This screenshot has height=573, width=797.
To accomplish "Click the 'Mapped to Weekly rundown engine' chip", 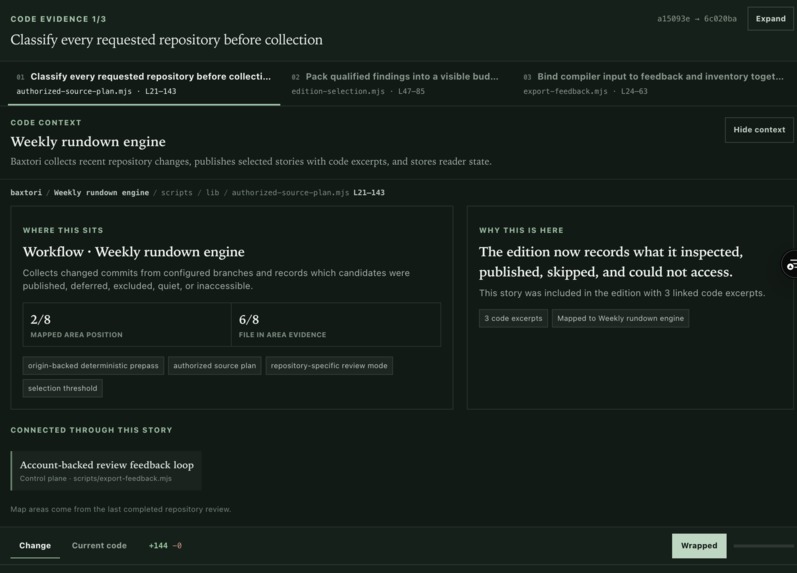I will (620, 318).
